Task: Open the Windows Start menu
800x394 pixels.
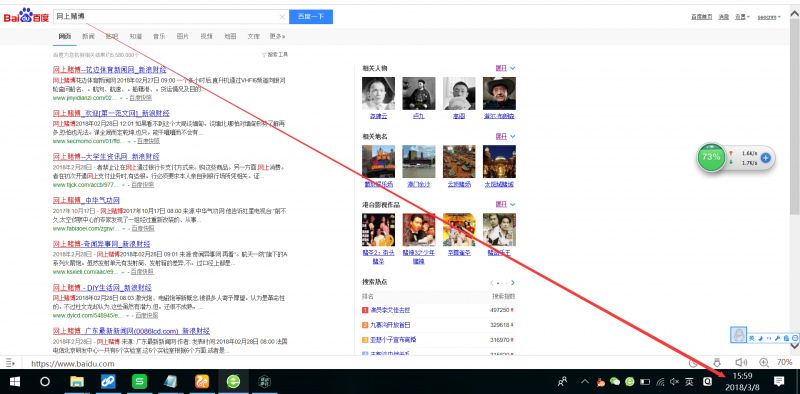Action: coord(14,381)
